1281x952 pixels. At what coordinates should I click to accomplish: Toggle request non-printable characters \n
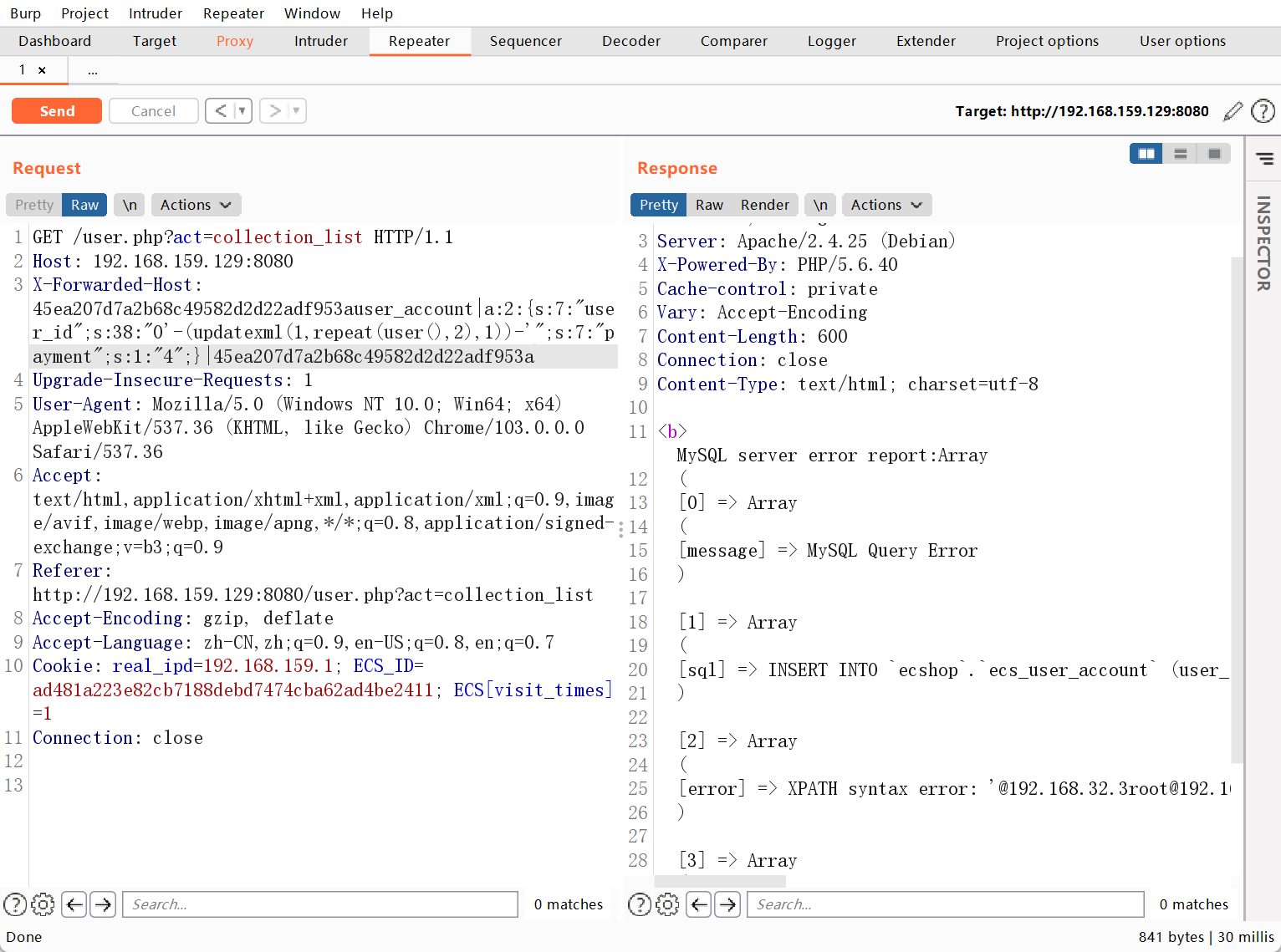130,205
